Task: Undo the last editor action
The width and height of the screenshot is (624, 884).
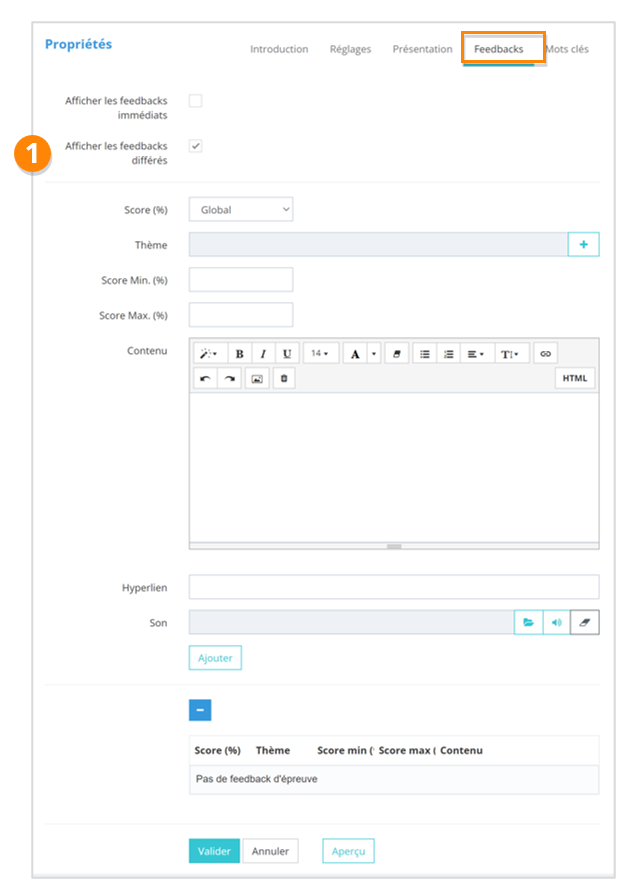Action: [x=205, y=379]
